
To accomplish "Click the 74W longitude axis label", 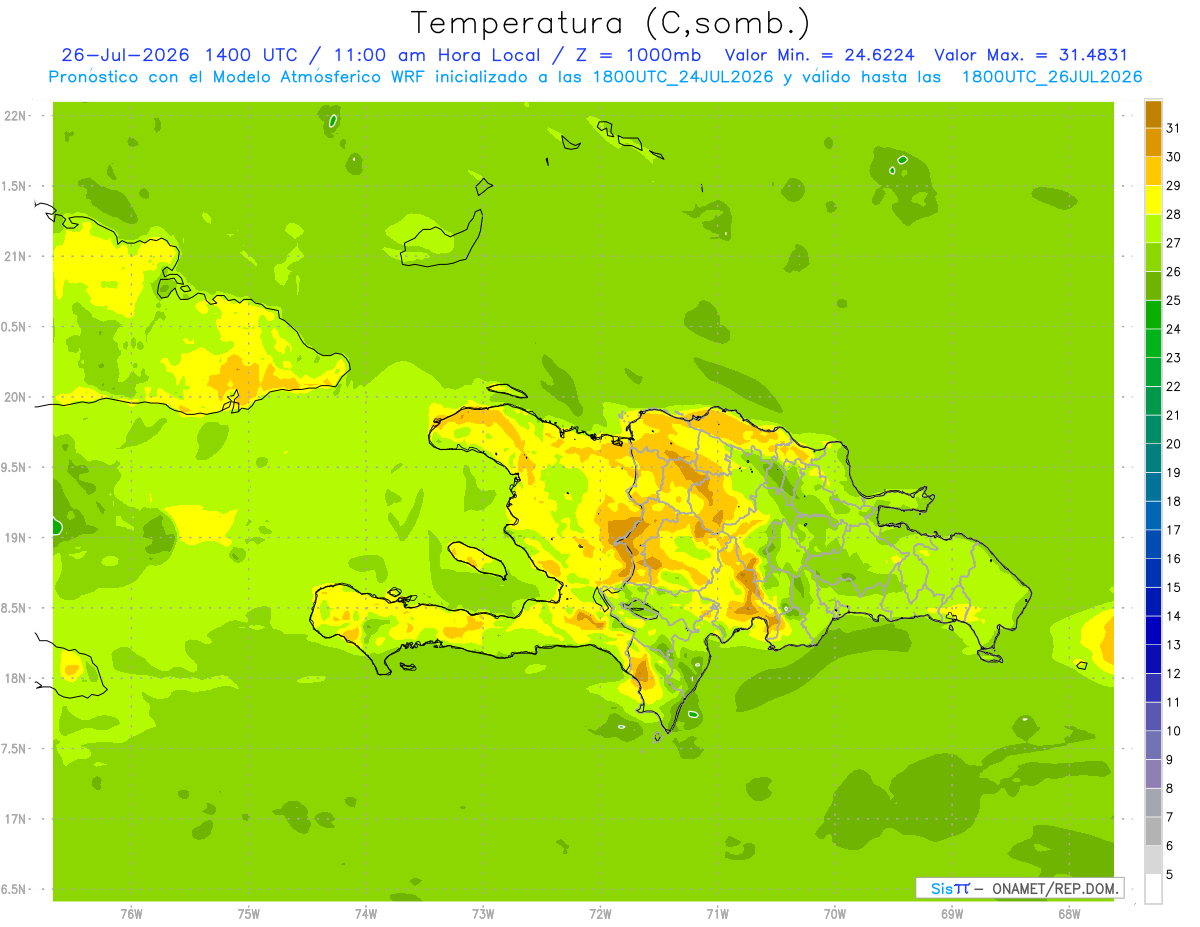I will pos(366,914).
